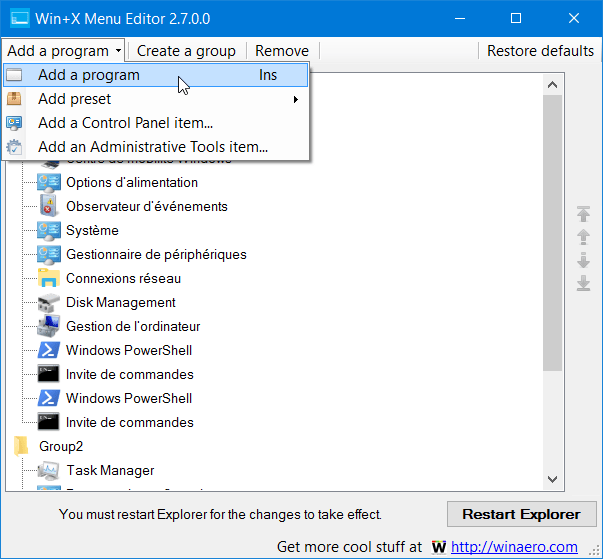Viewport: 603px width, 559px height.
Task: Click the Add a program menu icon
Action: pos(14,75)
